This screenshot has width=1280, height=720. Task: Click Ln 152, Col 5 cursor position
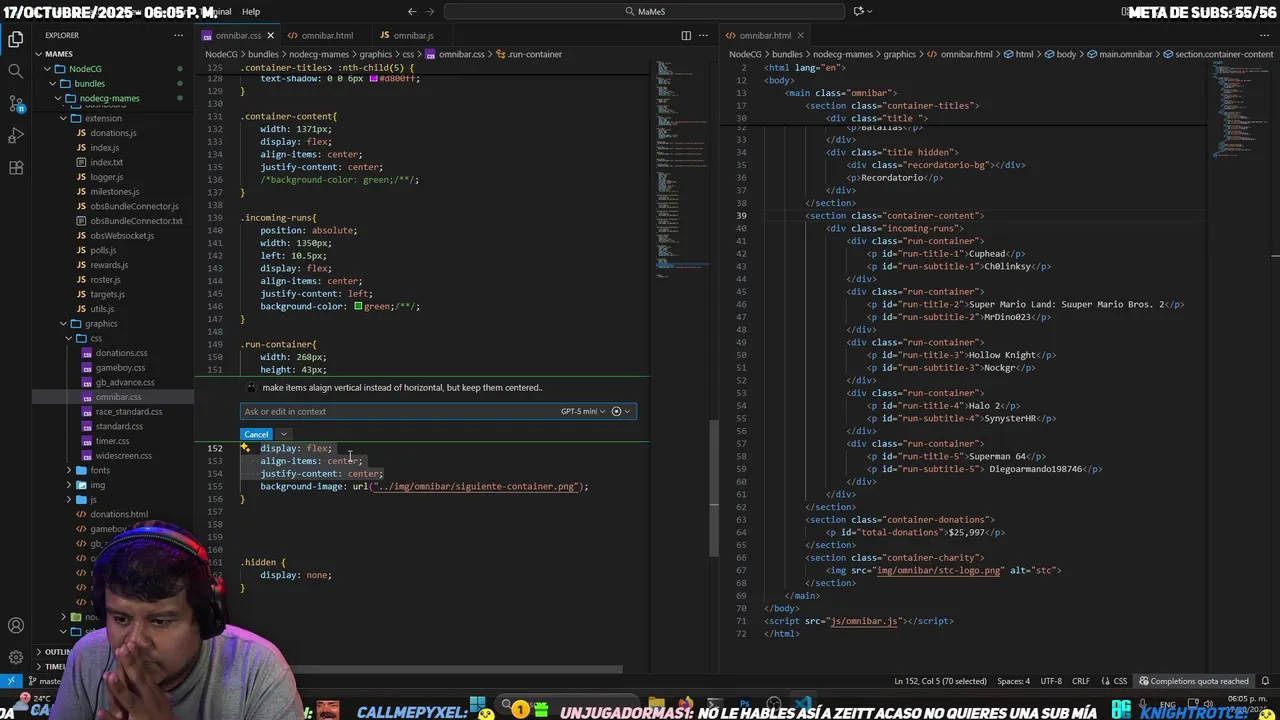tap(940, 681)
